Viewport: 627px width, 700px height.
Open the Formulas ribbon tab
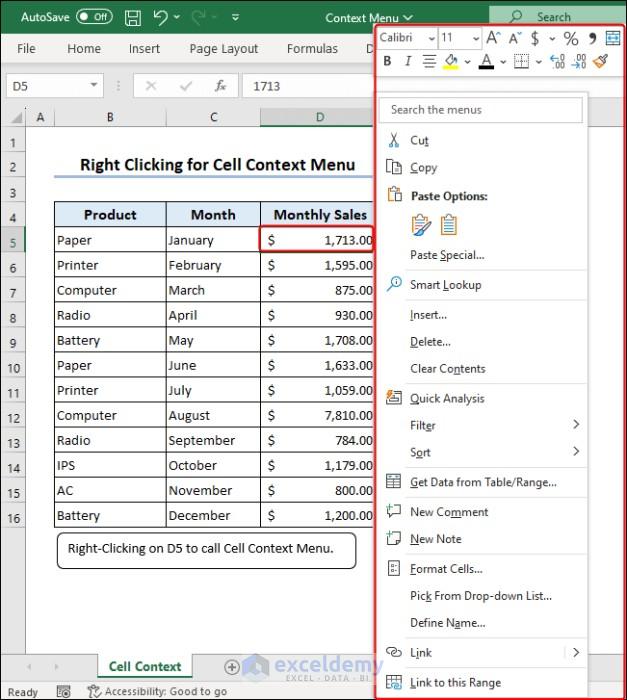(312, 49)
